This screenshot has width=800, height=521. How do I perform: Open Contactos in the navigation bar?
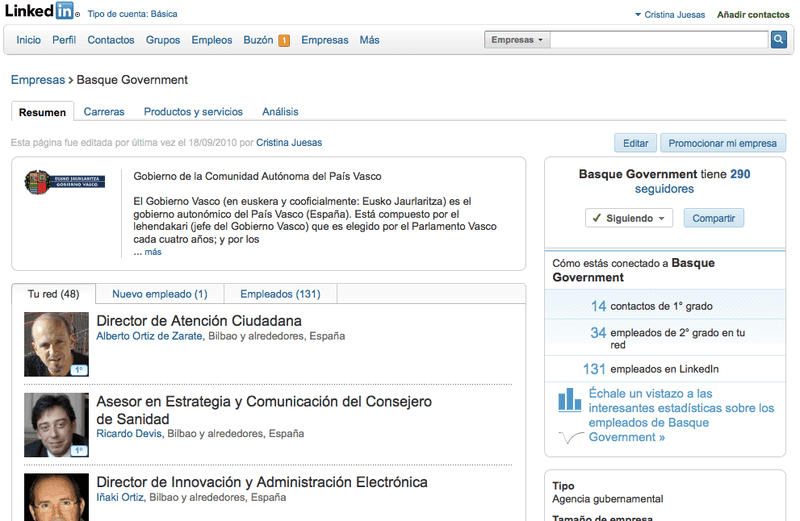pos(111,40)
